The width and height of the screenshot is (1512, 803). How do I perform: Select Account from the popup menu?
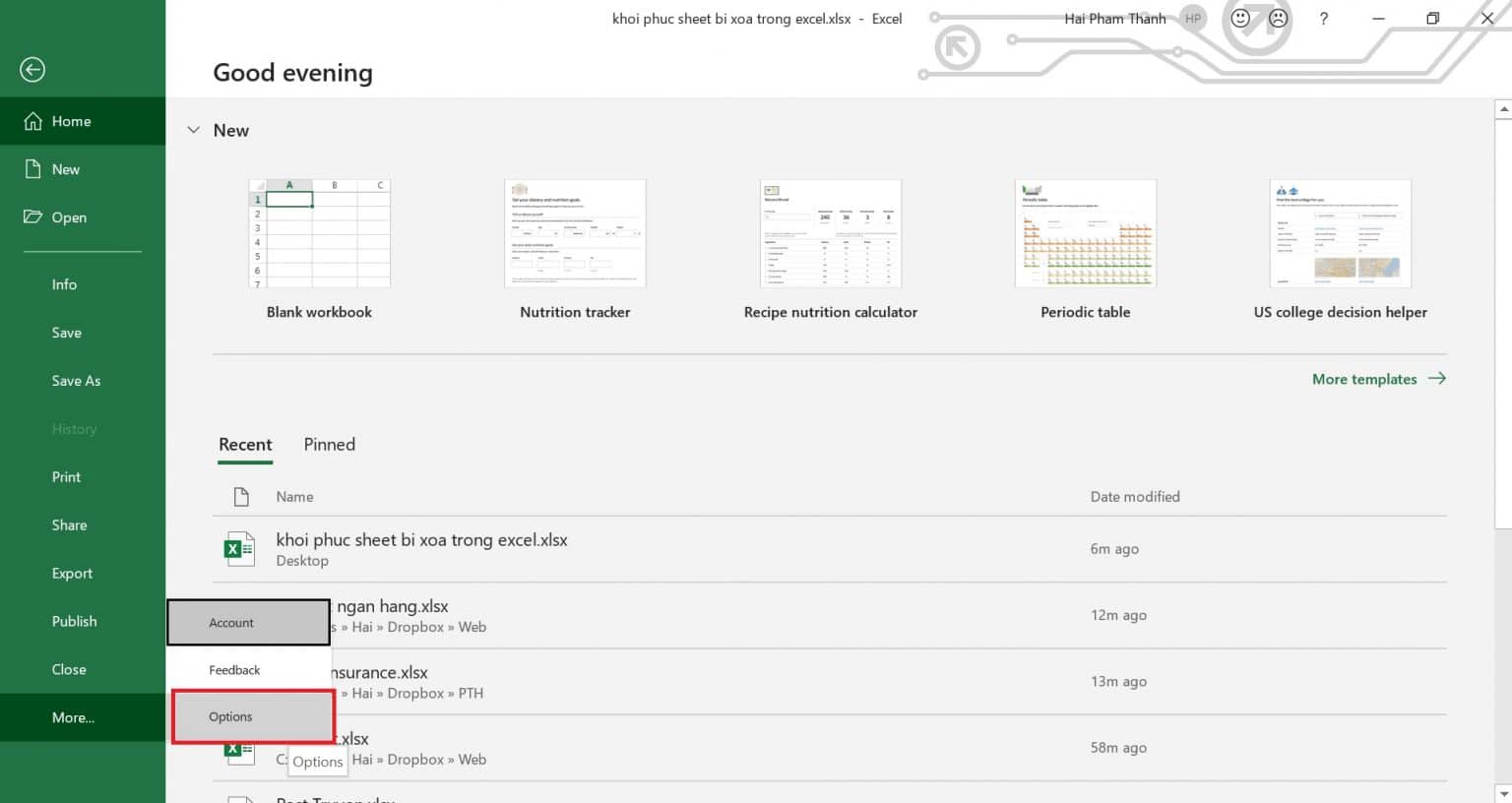248,623
